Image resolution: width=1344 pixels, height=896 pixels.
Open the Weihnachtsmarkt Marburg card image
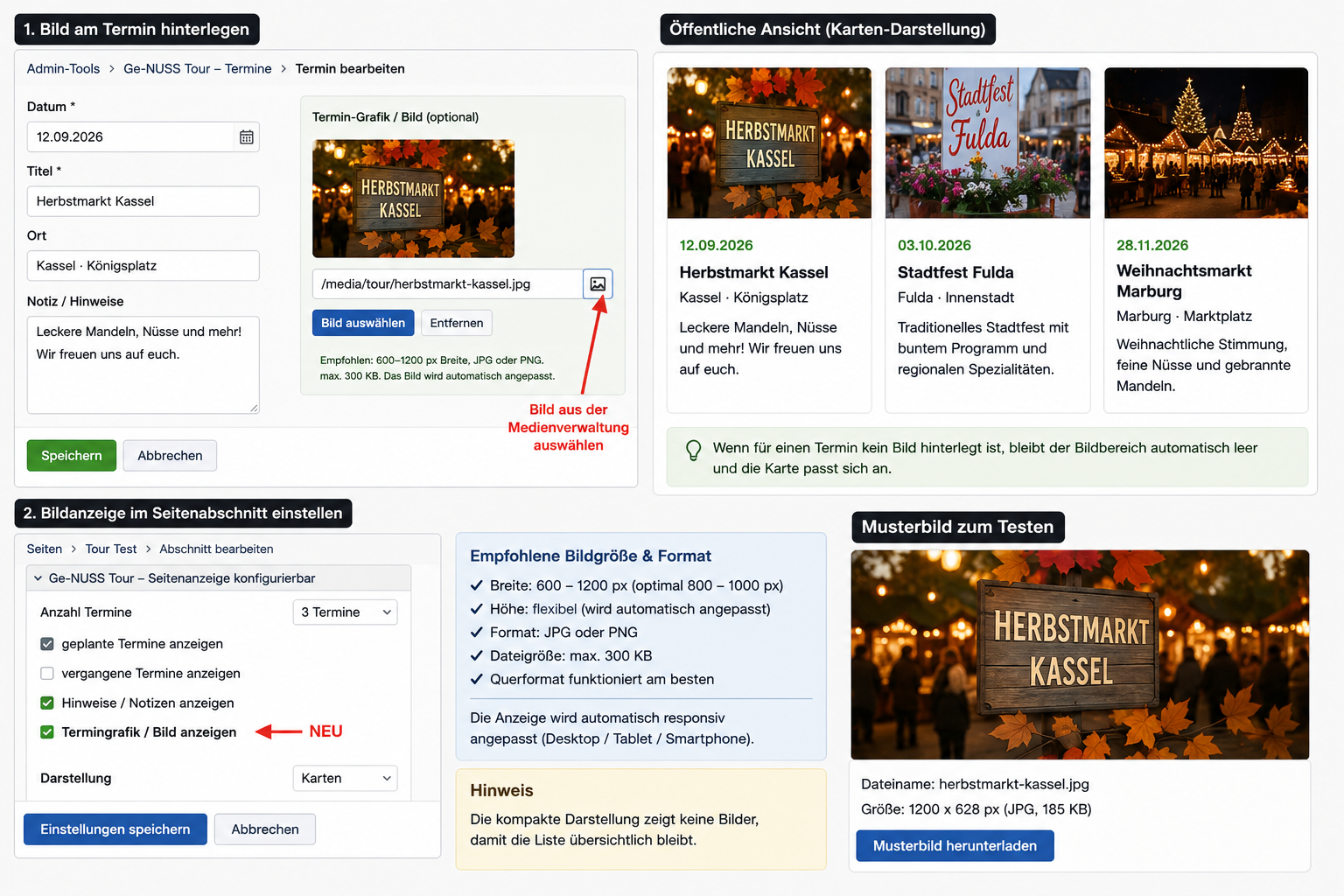pyautogui.click(x=1206, y=143)
